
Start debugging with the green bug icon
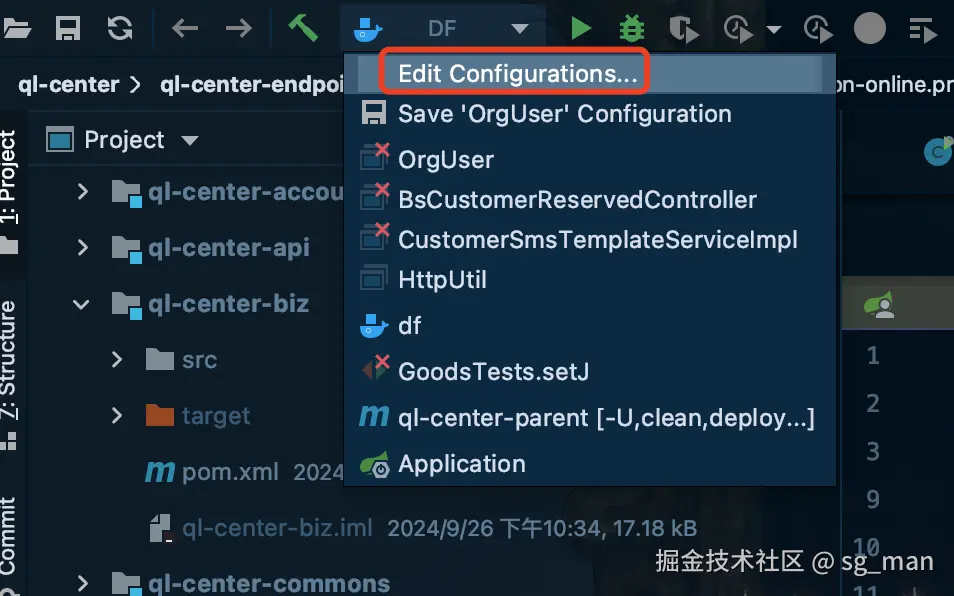click(632, 28)
